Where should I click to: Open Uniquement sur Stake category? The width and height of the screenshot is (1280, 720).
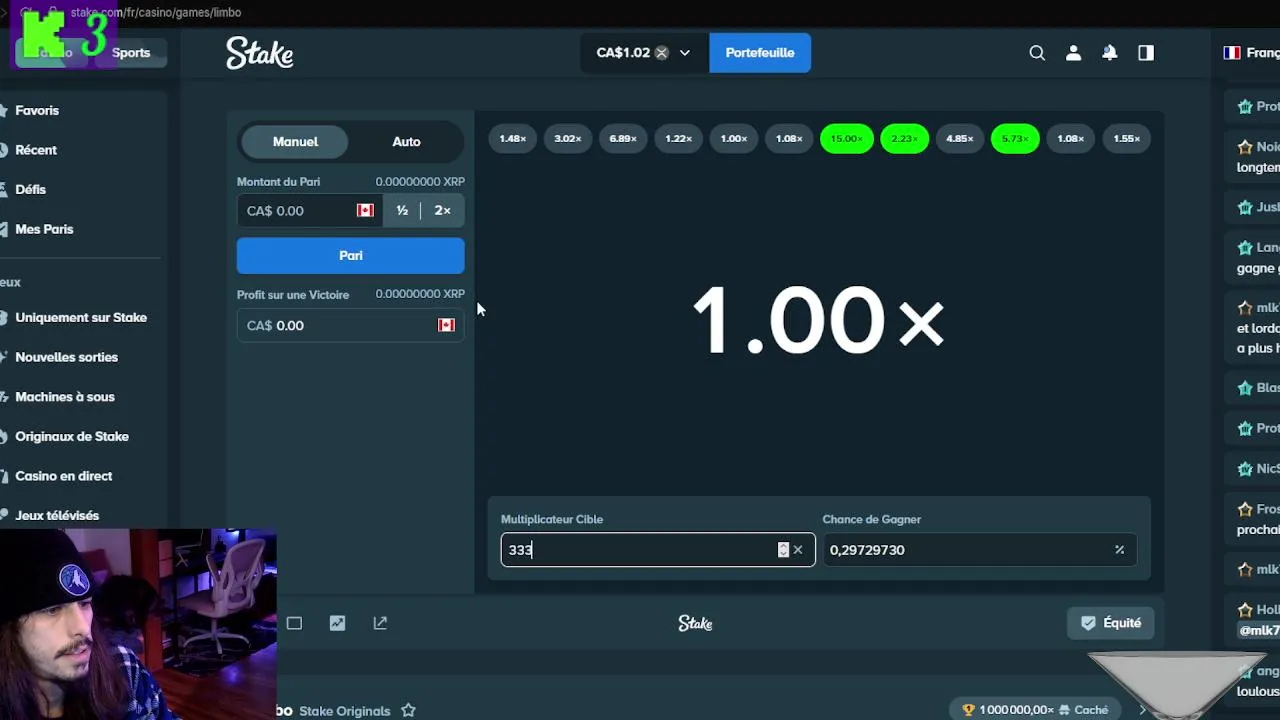click(x=81, y=318)
